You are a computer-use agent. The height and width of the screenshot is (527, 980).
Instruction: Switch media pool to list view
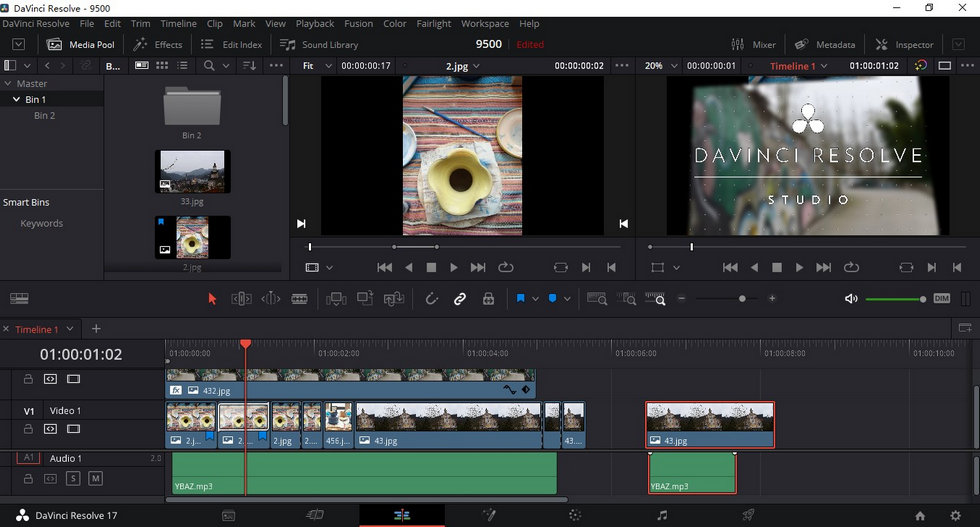pos(182,66)
